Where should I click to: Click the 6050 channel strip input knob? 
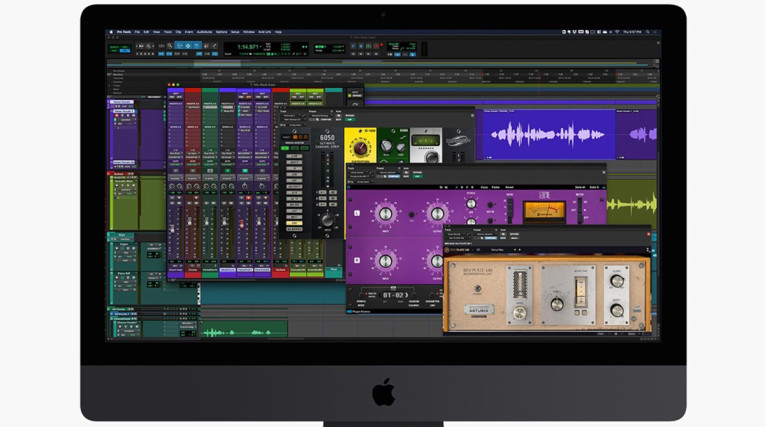coord(327,220)
